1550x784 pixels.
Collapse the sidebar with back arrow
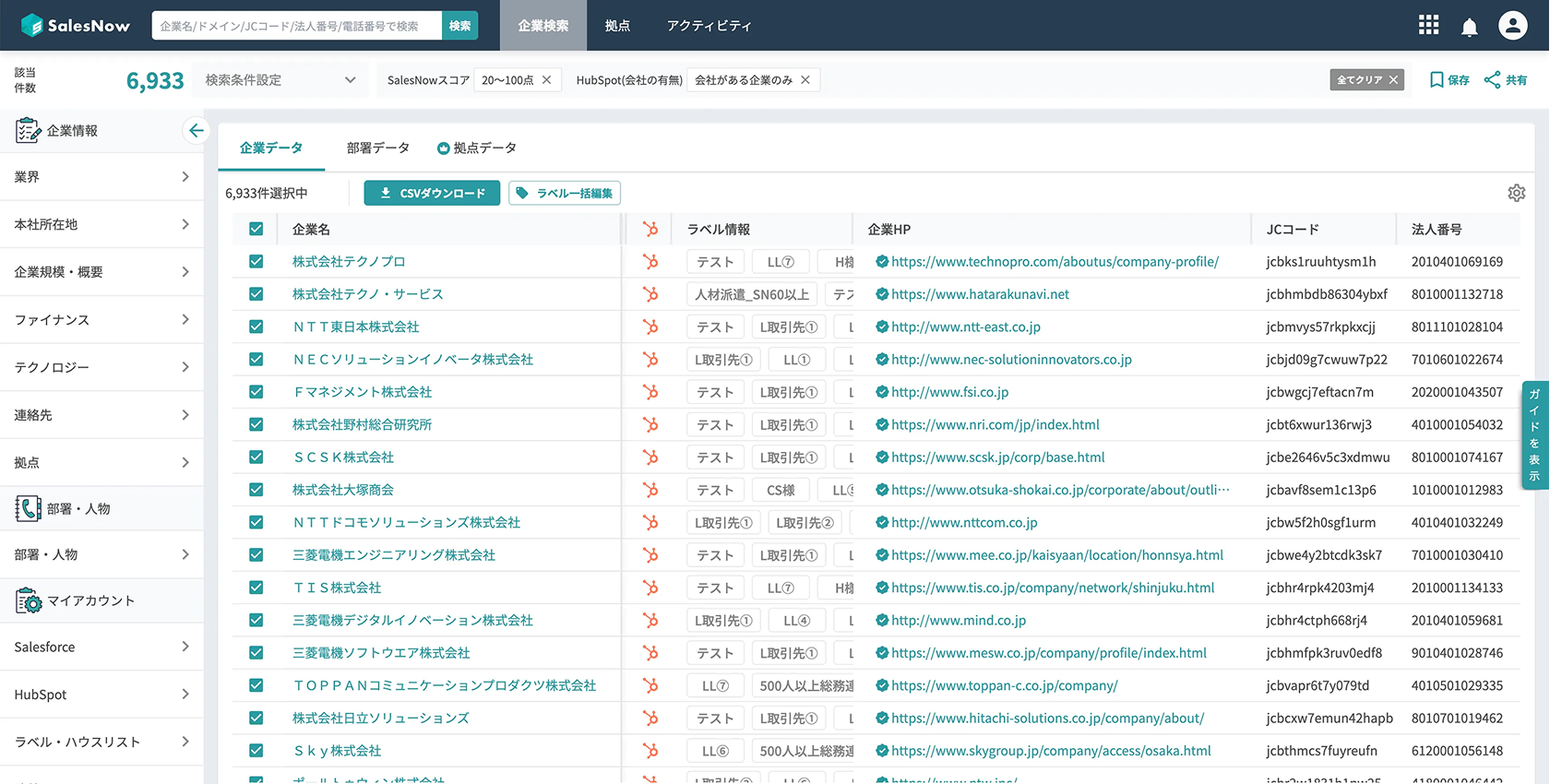point(196,130)
